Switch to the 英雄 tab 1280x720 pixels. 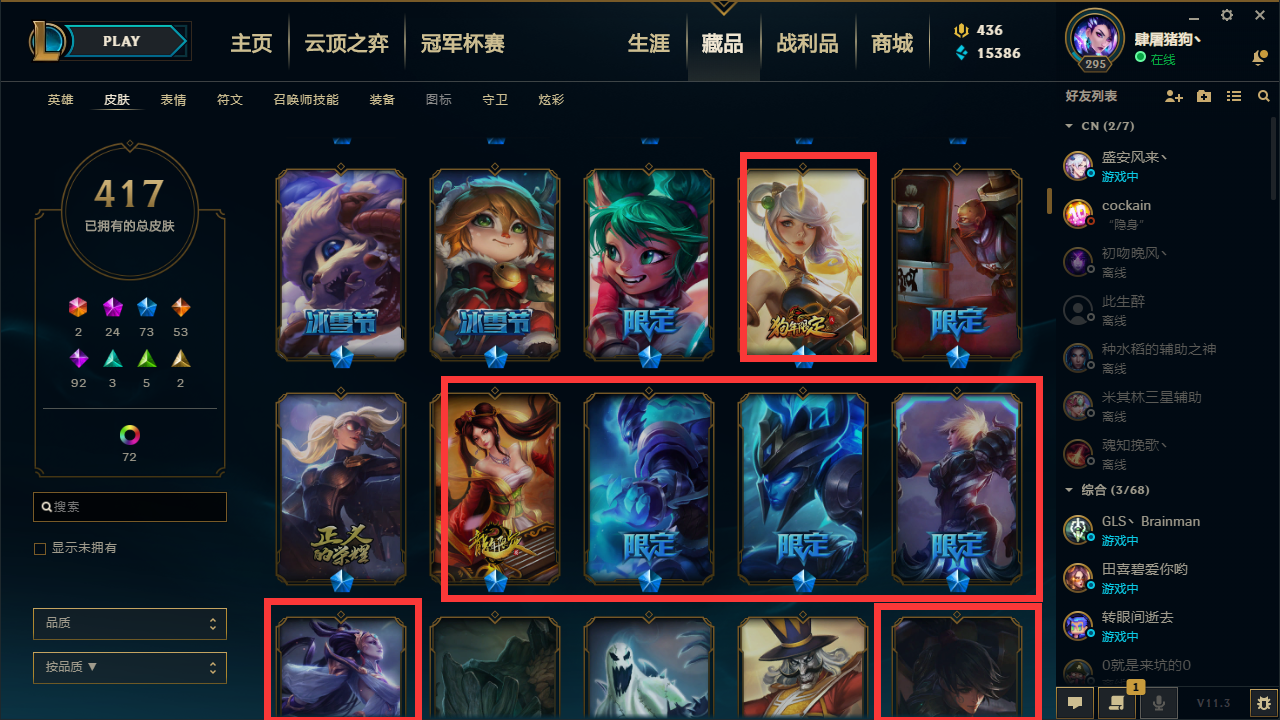tap(61, 100)
